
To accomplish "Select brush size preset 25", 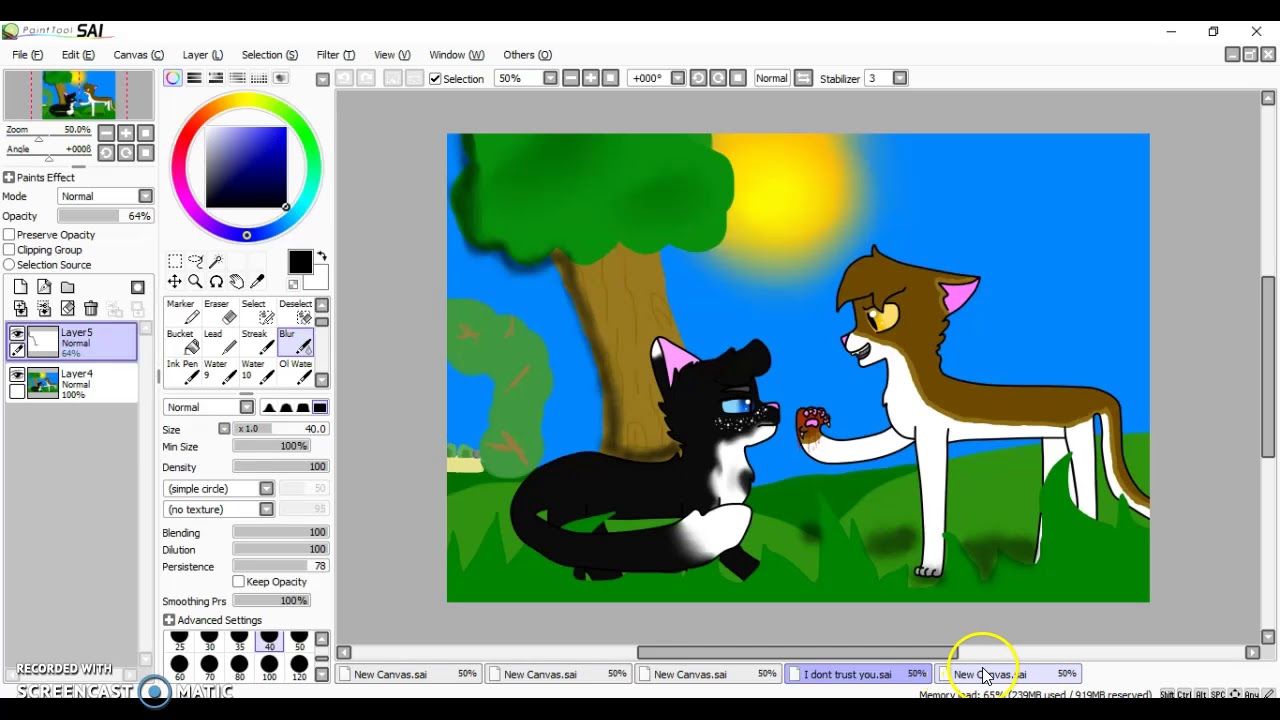I will 179,641.
